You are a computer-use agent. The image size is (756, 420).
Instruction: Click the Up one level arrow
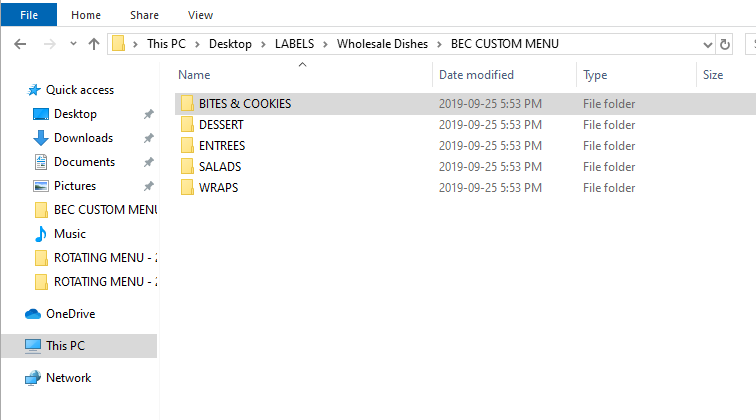(94, 44)
